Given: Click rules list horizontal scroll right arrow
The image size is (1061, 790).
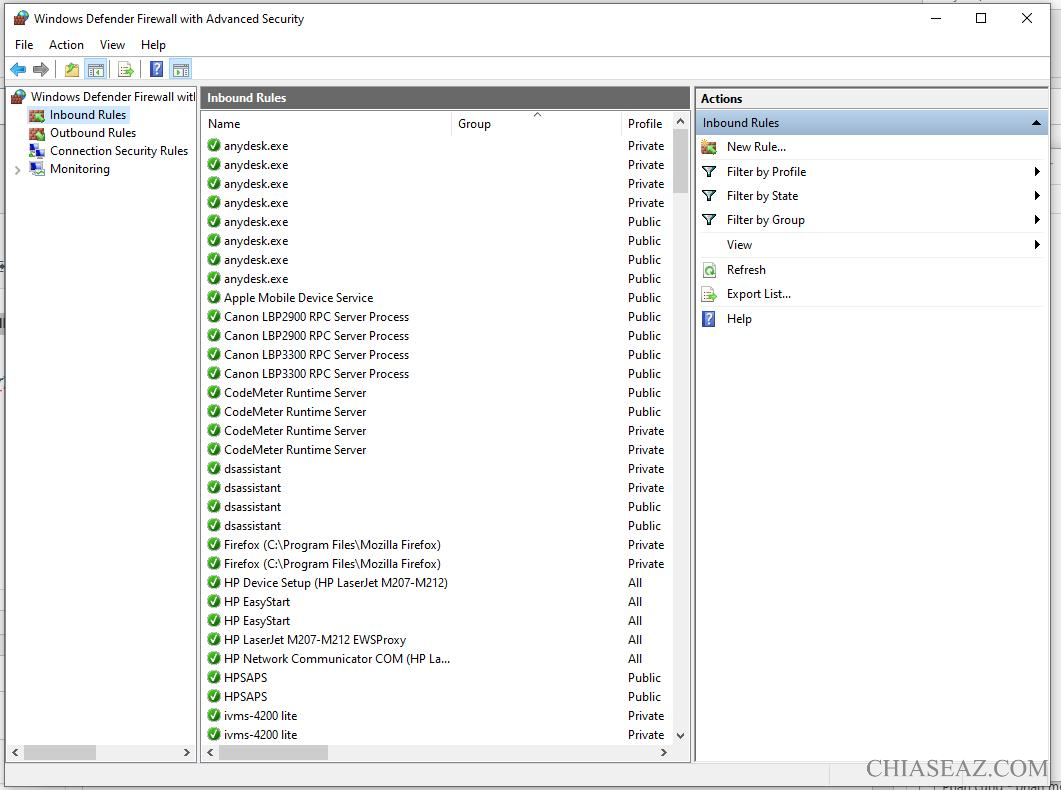Looking at the screenshot, I should (664, 752).
